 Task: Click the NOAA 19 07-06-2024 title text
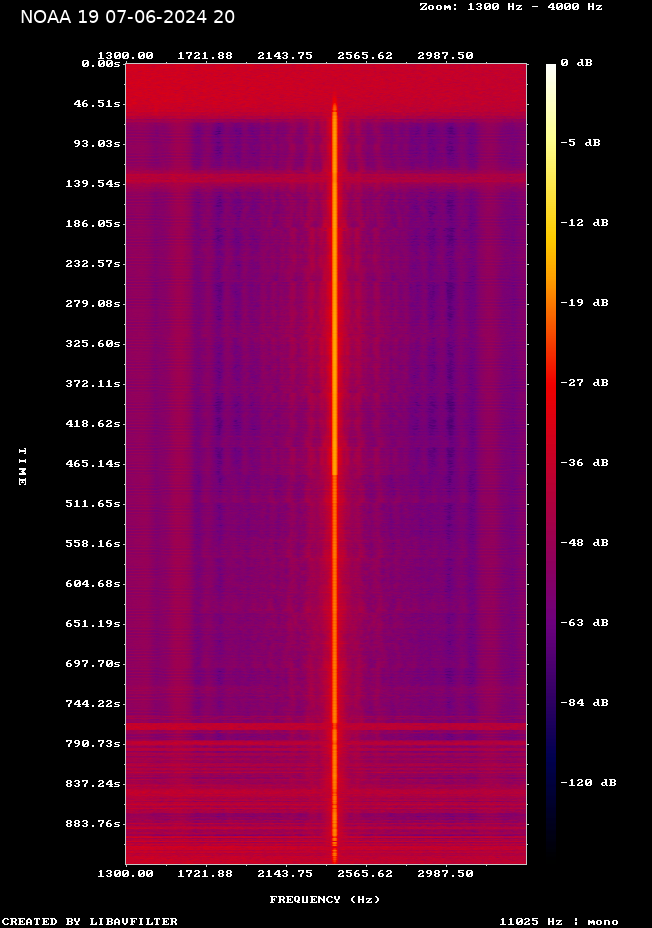(x=127, y=17)
